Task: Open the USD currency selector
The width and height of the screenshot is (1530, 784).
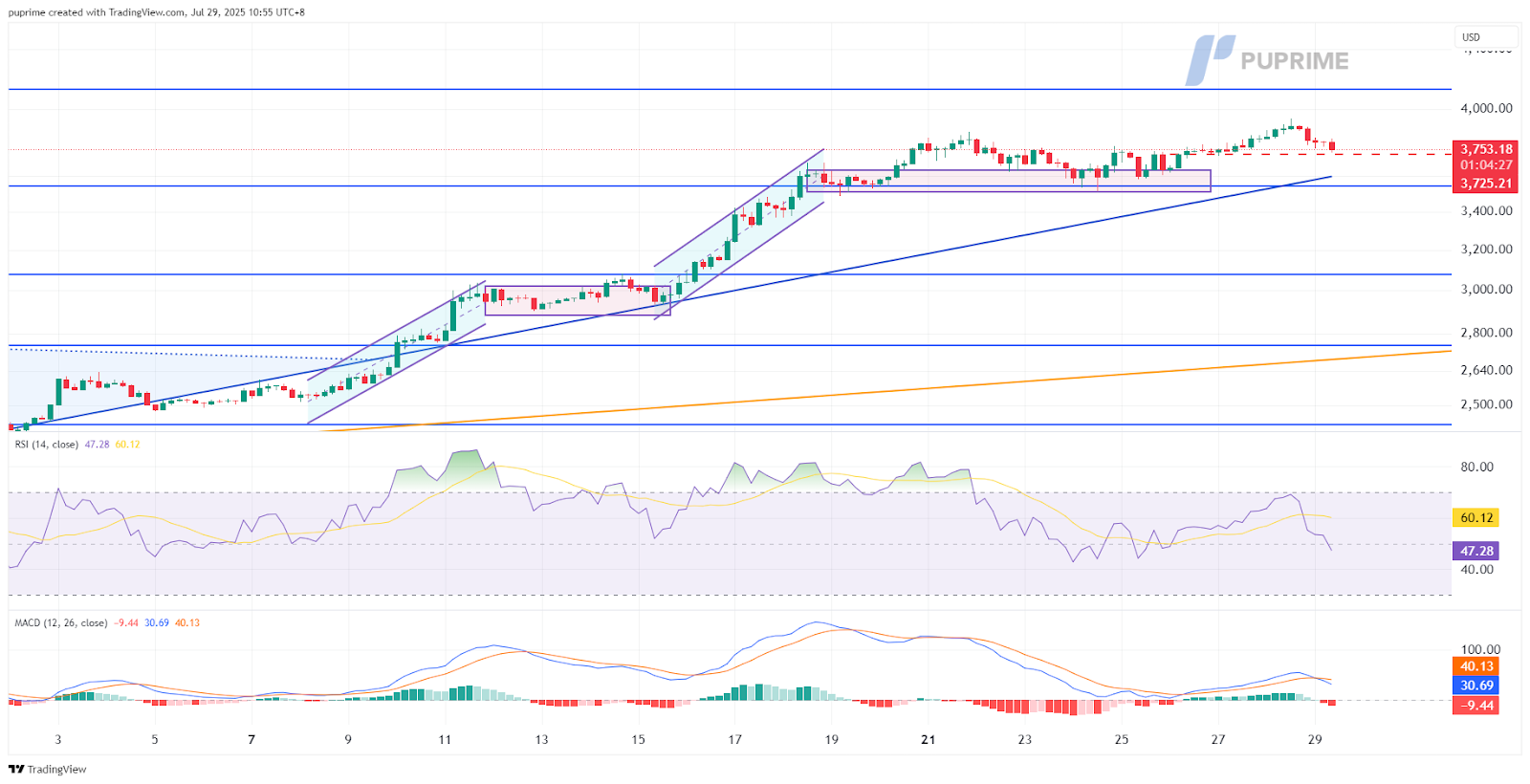Action: (1485, 37)
